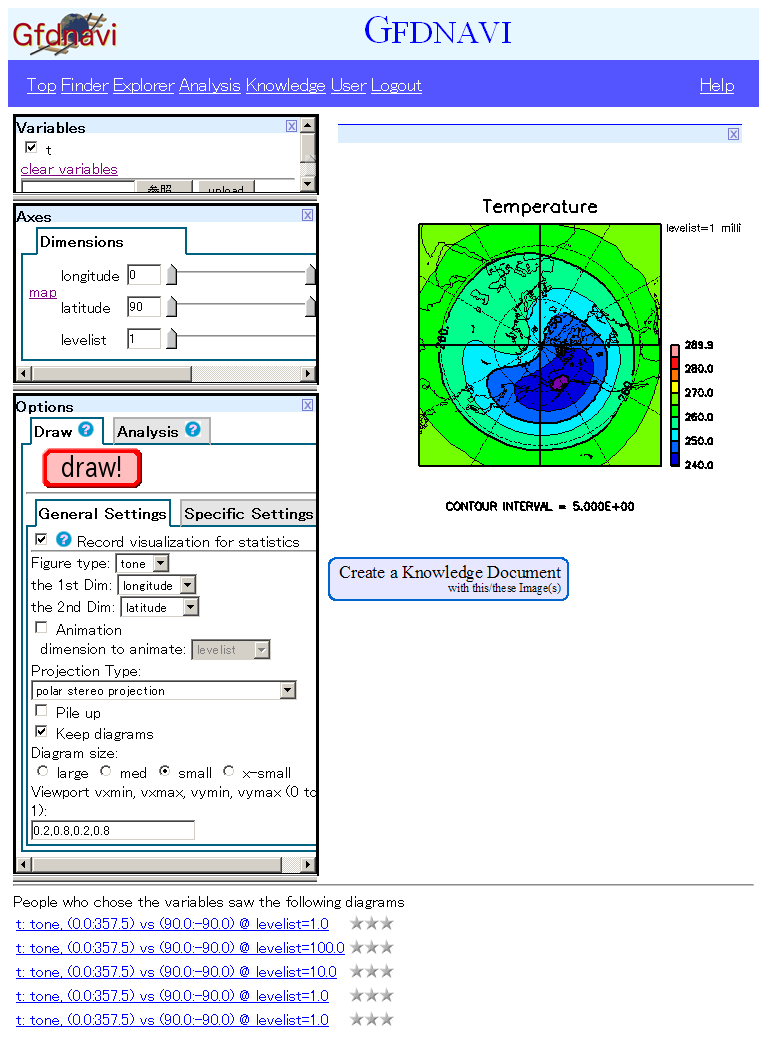Close the Temperature diagram panel

(733, 134)
